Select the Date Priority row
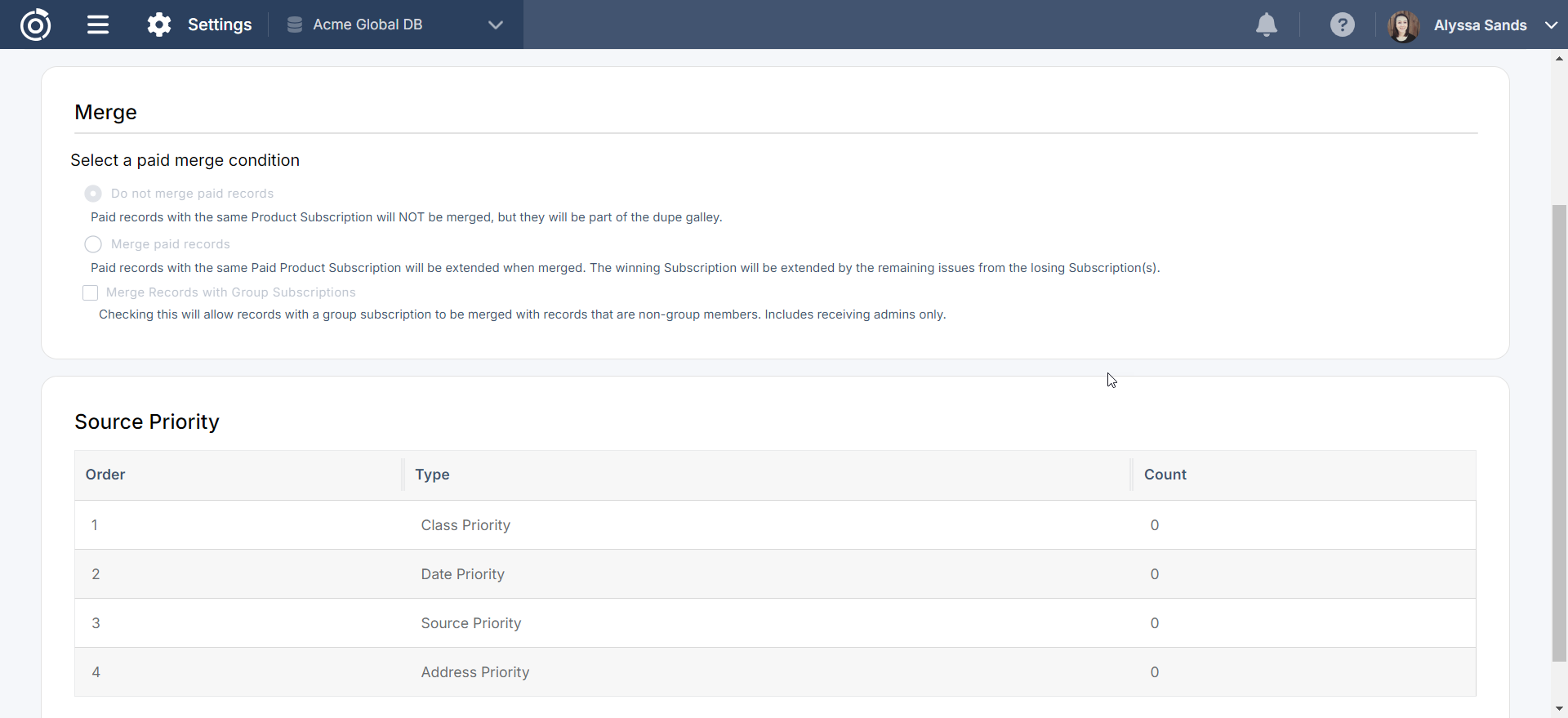Image resolution: width=1568 pixels, height=718 pixels. tap(462, 574)
